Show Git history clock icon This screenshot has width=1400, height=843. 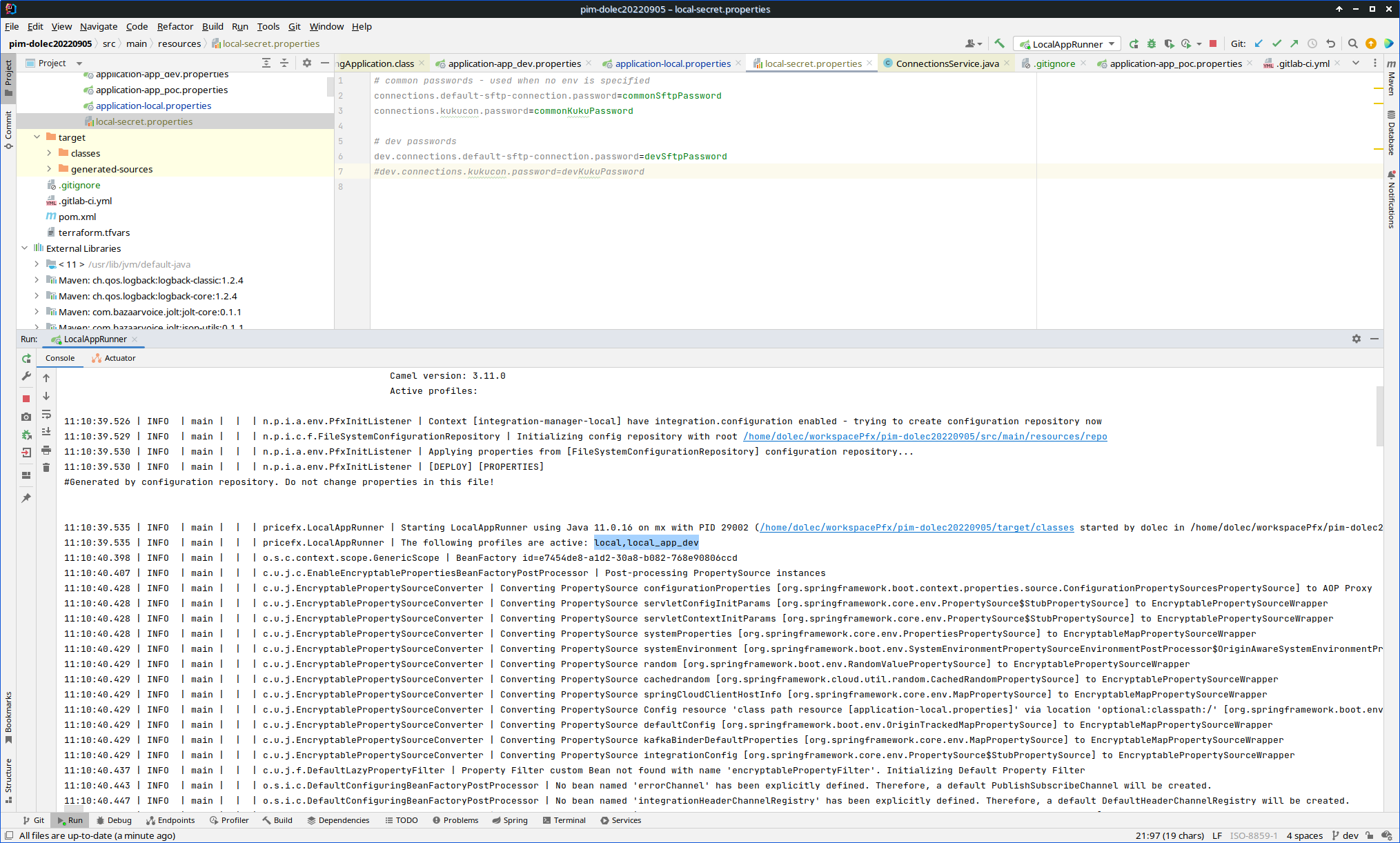[1312, 43]
